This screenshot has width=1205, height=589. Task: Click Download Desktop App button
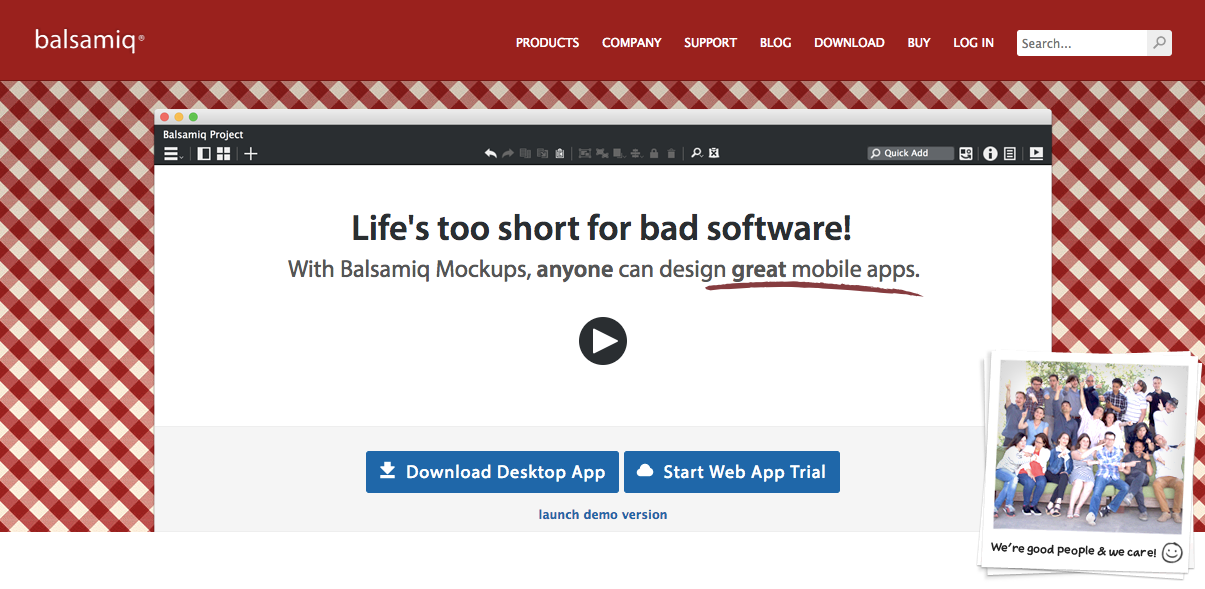492,472
